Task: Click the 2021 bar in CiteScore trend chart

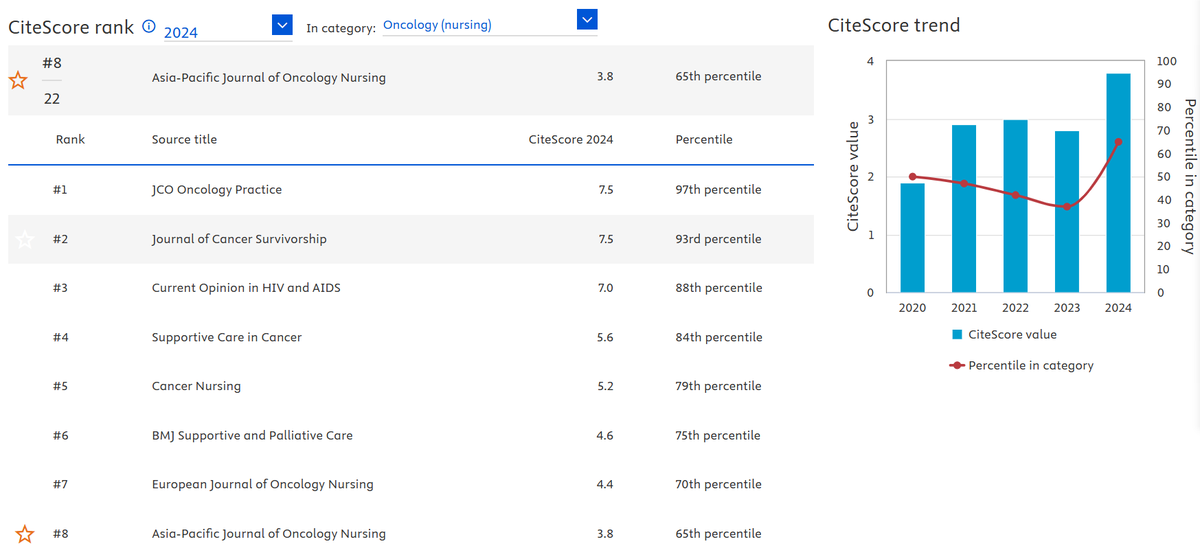Action: (964, 209)
